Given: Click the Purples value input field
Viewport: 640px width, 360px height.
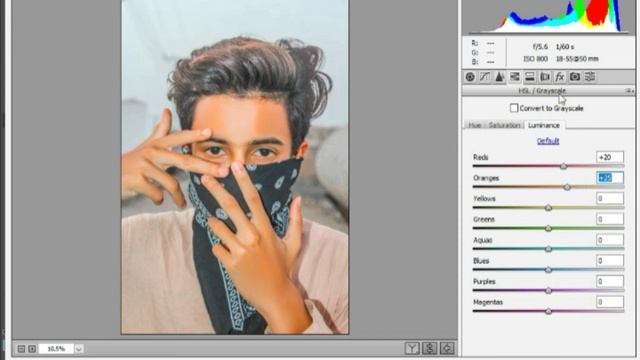Looking at the screenshot, I should tap(610, 281).
